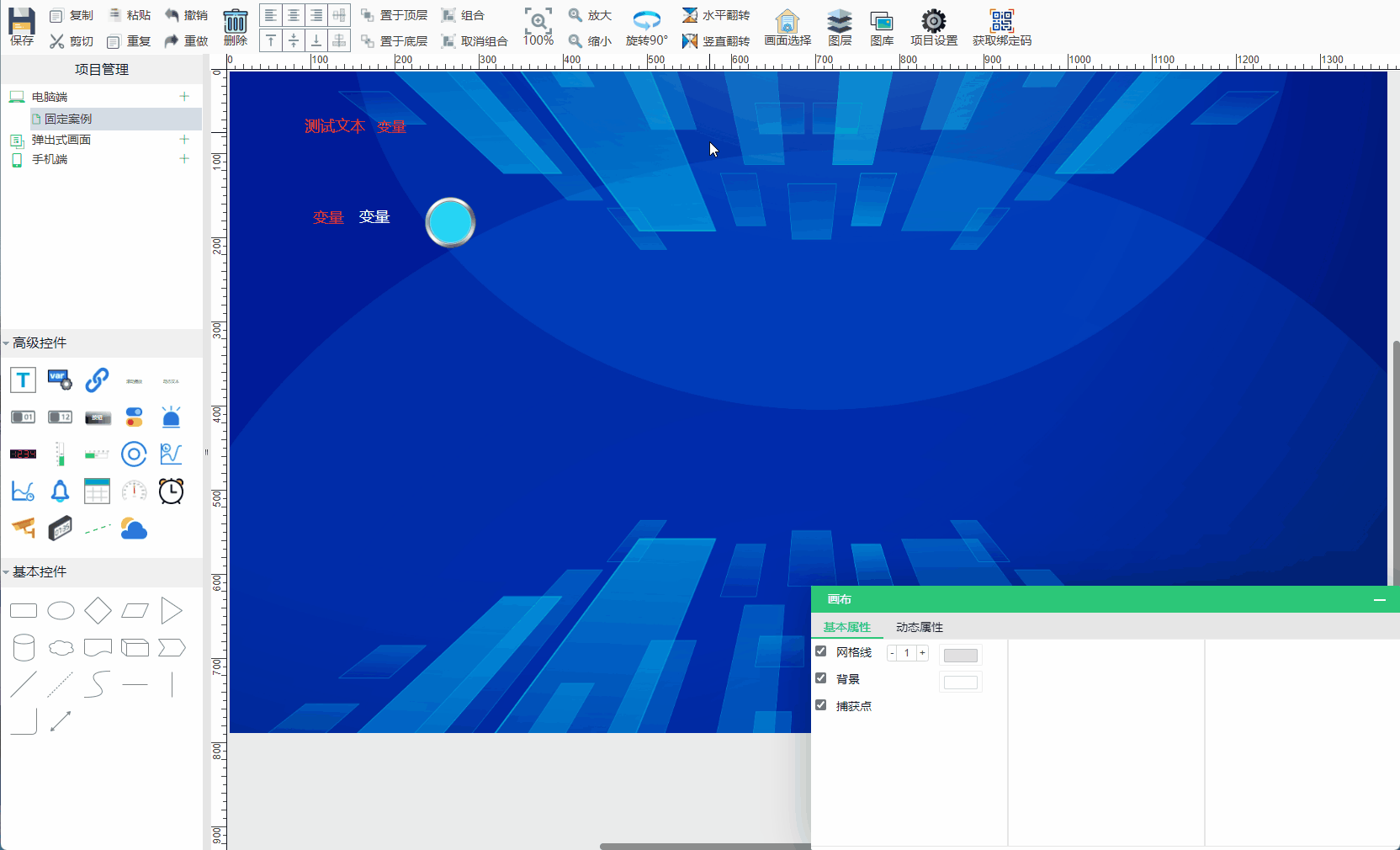Viewport: 1400px width, 850px height.
Task: Click 置于顶层 bring to front
Action: pos(395,15)
